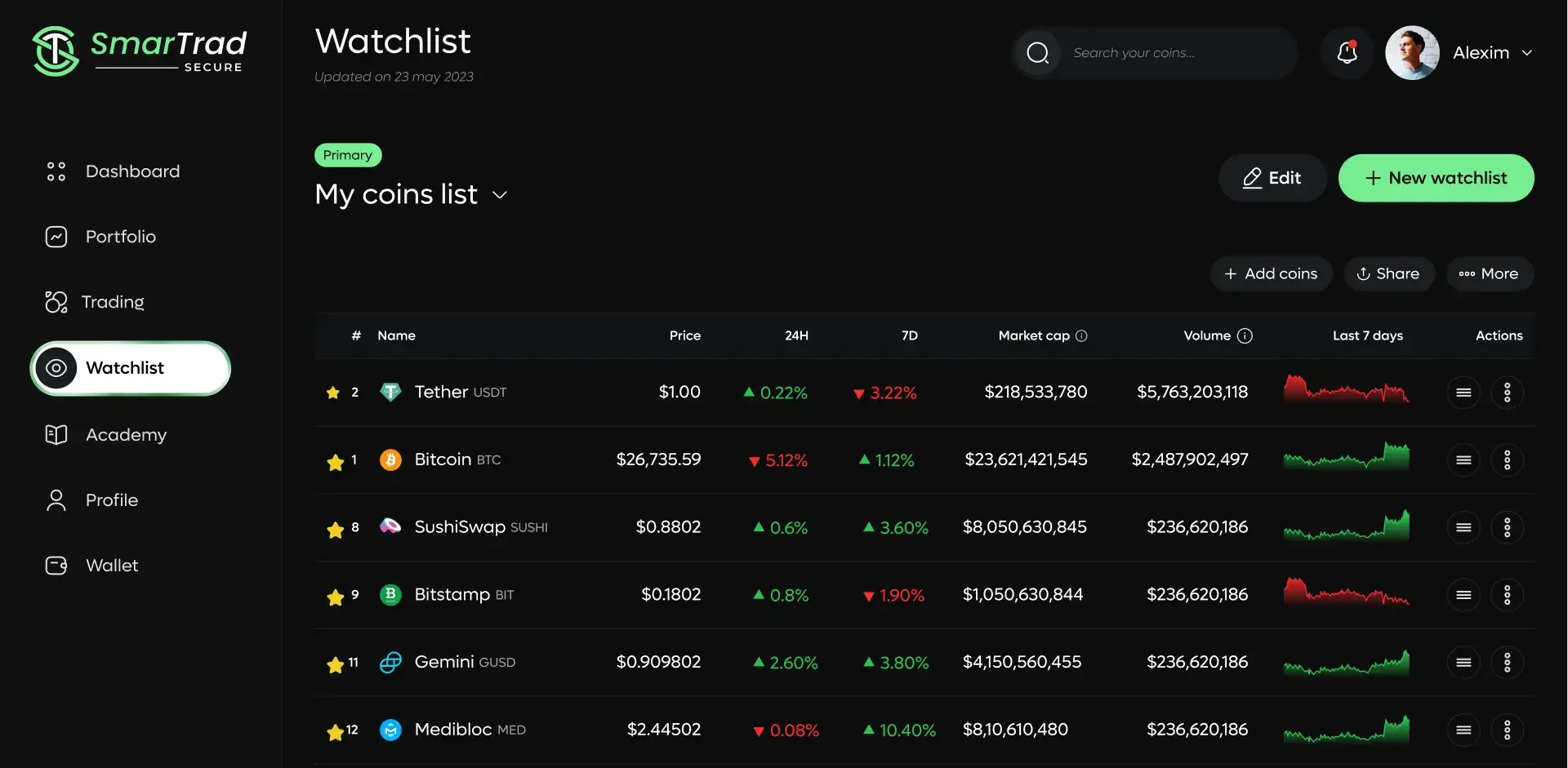The height and width of the screenshot is (768, 1568).
Task: Click the Alexim profile avatar
Action: point(1412,53)
